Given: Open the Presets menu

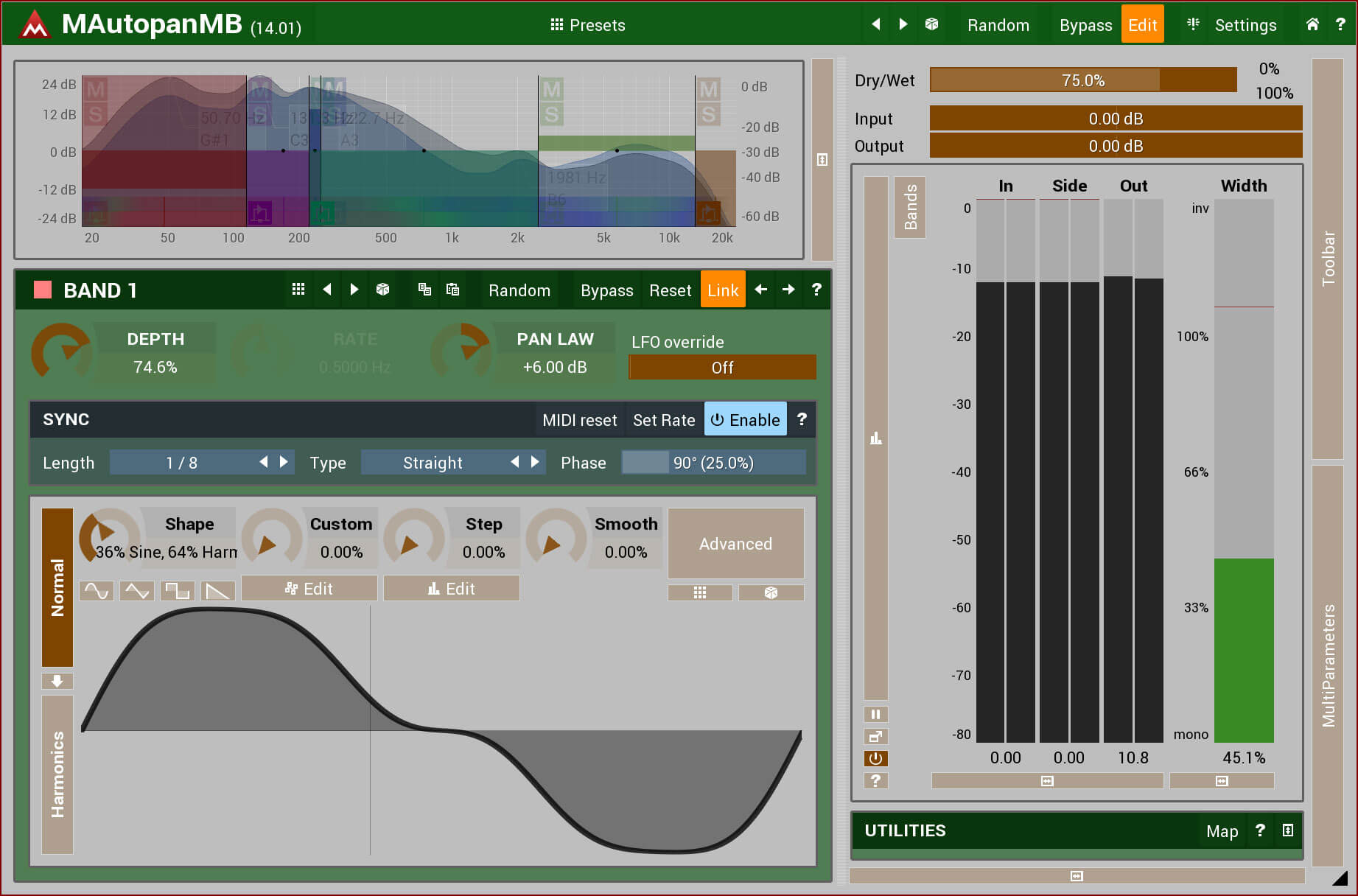Looking at the screenshot, I should pos(587,24).
